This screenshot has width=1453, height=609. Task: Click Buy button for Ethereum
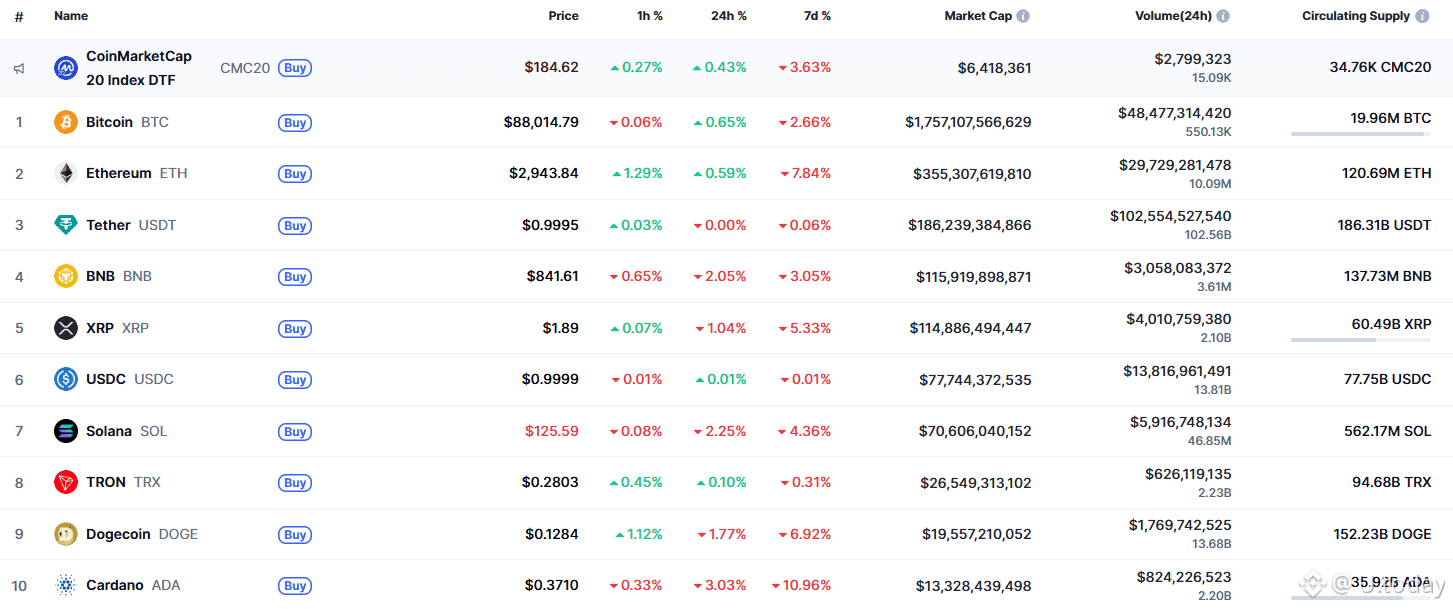295,174
